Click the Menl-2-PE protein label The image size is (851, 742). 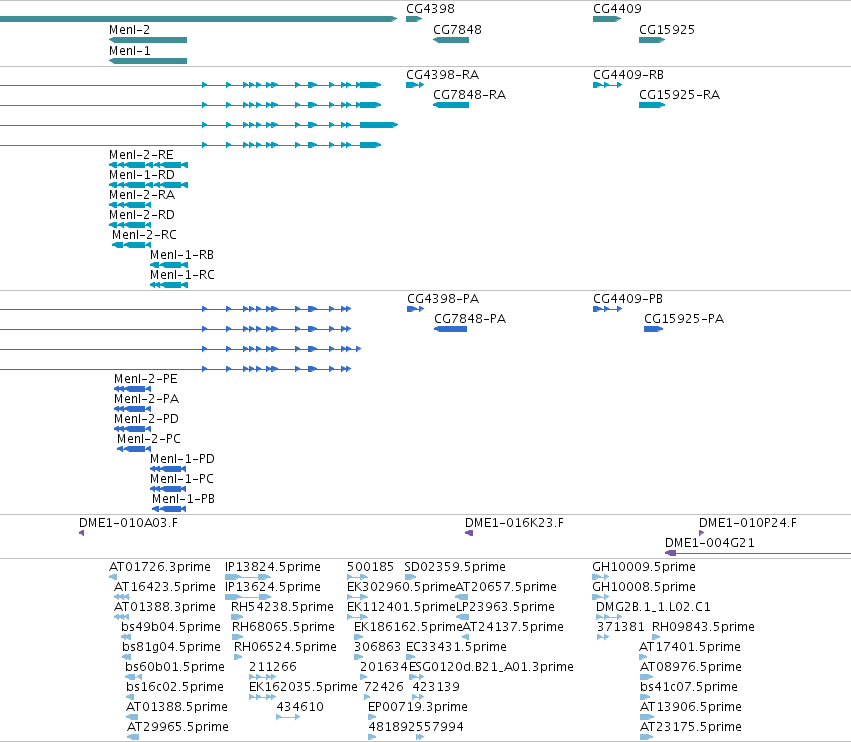click(145, 379)
